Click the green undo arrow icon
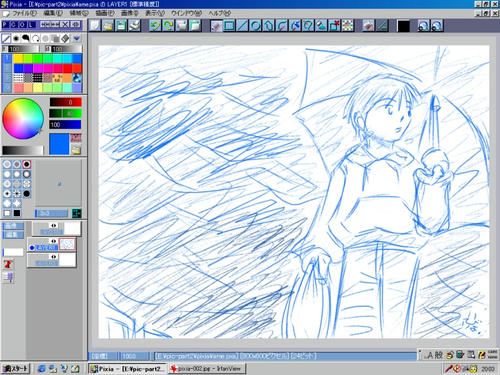500x375 pixels. 154,26
